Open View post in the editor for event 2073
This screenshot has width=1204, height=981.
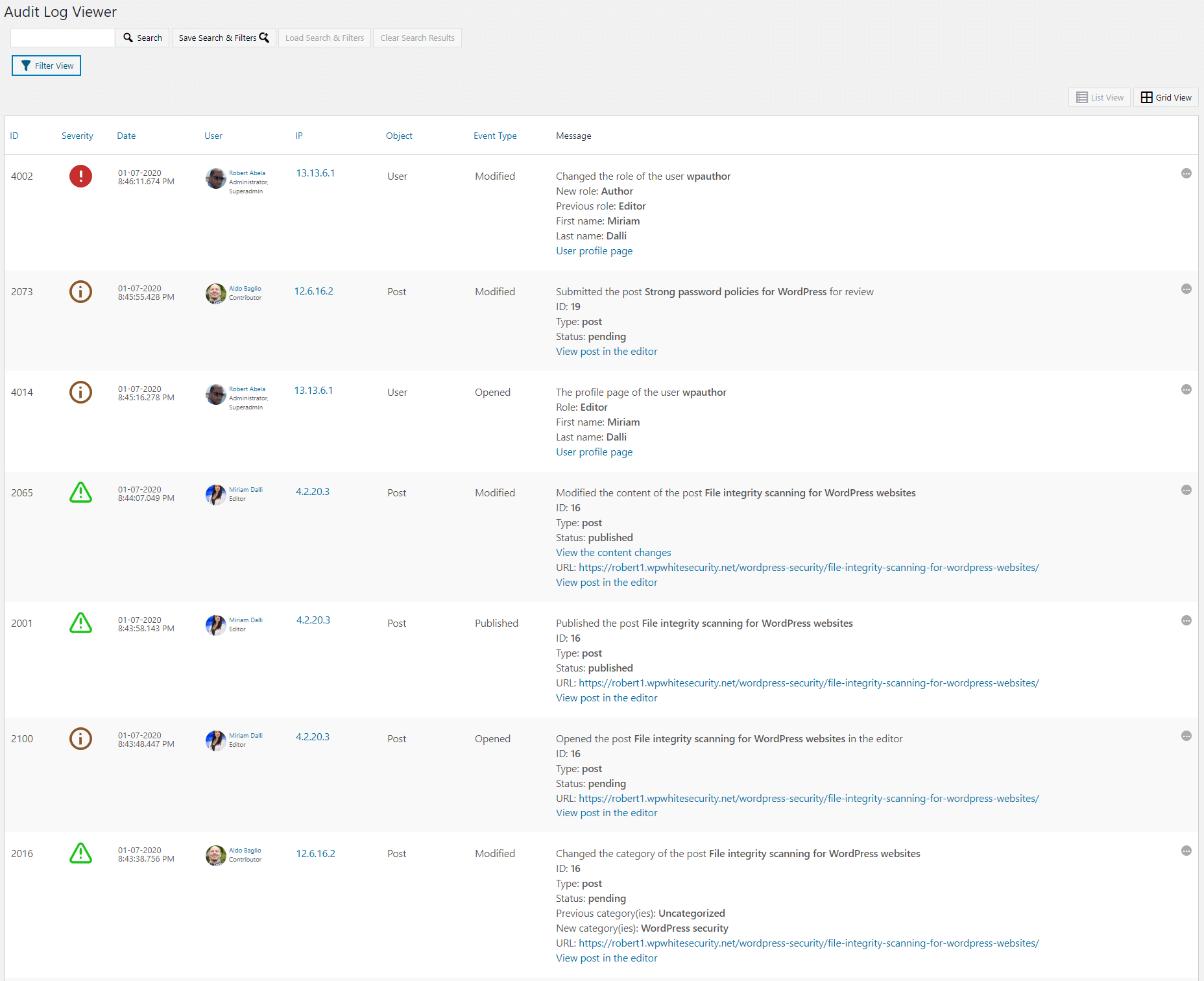pyautogui.click(x=607, y=351)
